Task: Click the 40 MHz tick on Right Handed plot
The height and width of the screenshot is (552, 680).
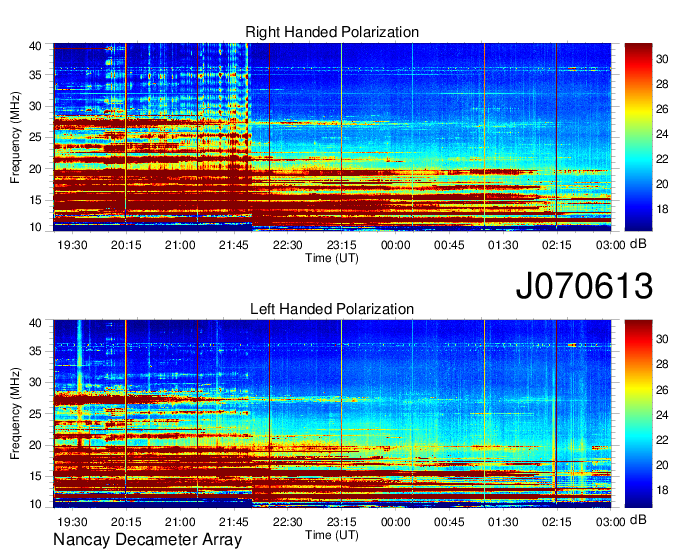Action: click(35, 46)
